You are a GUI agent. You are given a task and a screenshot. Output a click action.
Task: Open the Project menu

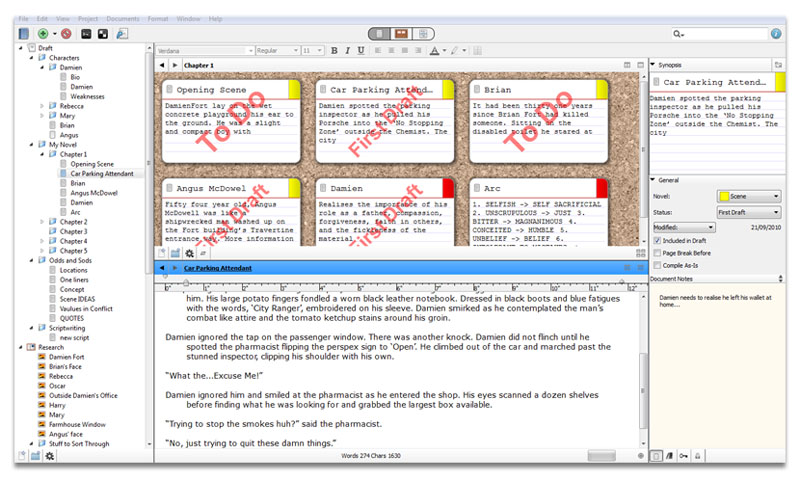point(88,18)
